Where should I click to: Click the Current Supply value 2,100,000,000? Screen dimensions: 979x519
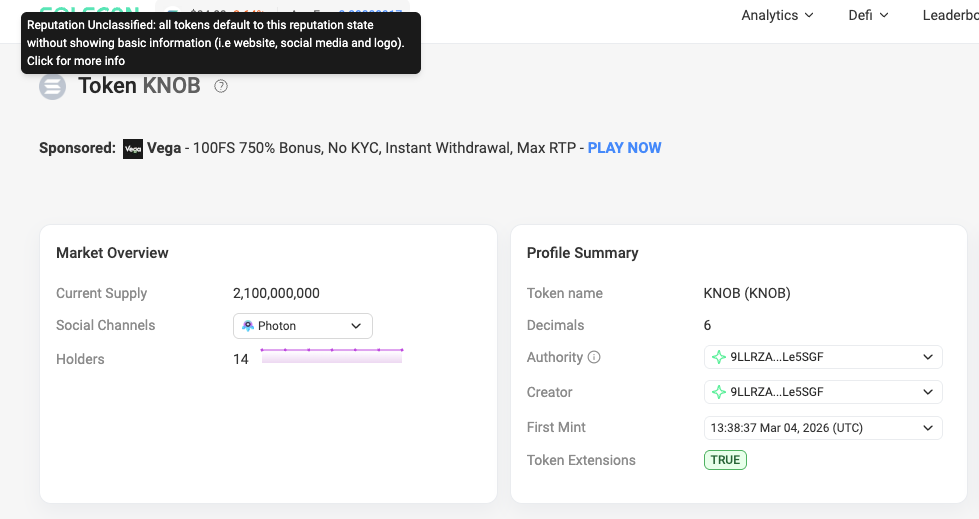[276, 293]
